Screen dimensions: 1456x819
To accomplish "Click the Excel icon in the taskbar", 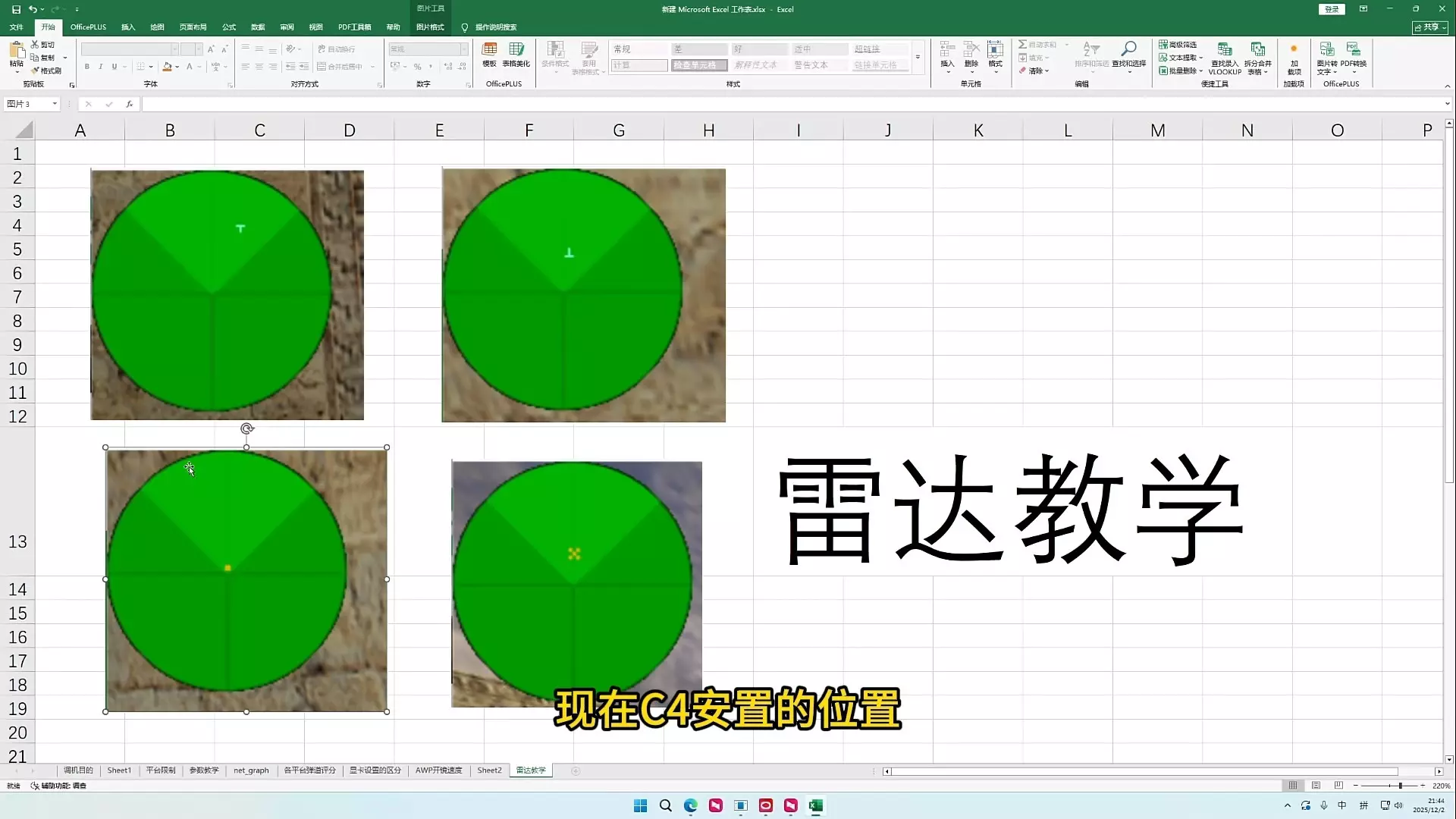I will coord(816,805).
